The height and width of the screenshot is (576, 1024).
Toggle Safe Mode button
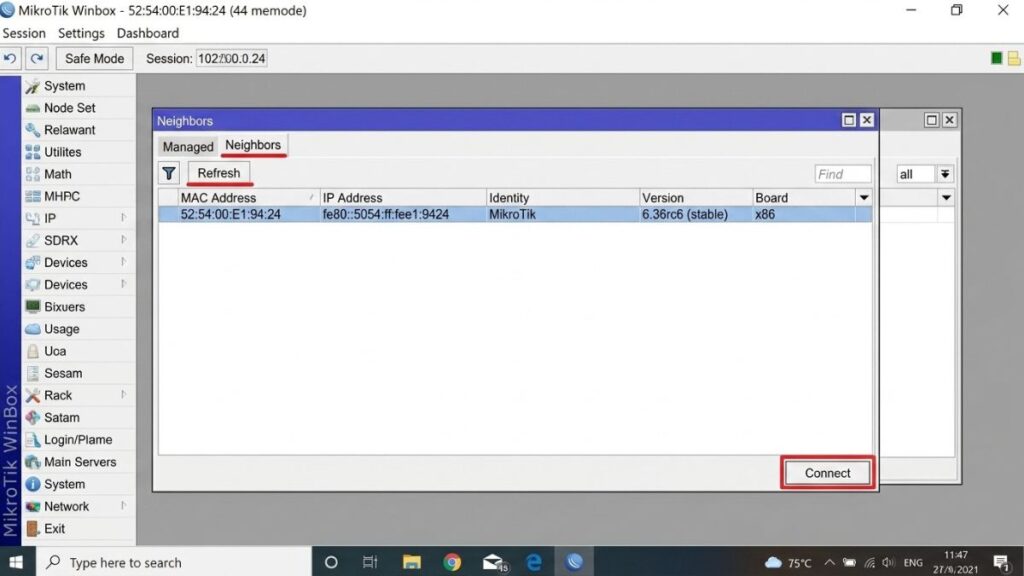coord(94,58)
